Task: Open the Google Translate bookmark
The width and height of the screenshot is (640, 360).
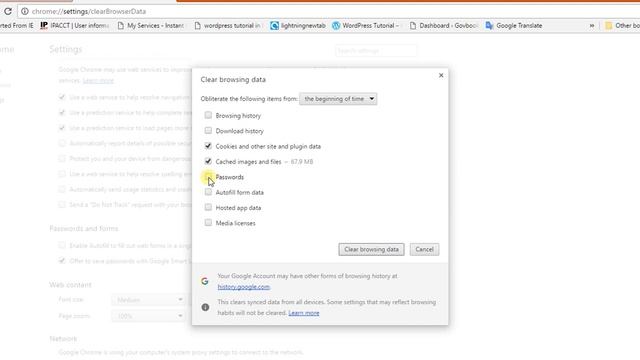Action: 513,26
